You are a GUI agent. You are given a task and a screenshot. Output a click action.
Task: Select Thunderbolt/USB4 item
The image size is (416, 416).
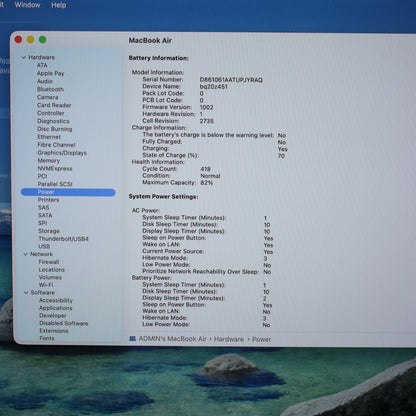point(63,239)
